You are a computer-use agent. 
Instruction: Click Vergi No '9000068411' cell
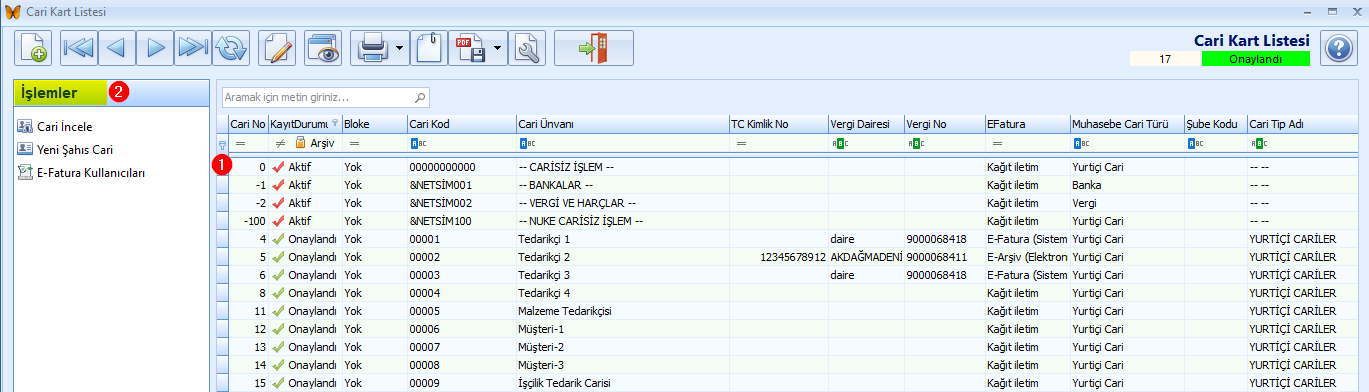[944, 257]
